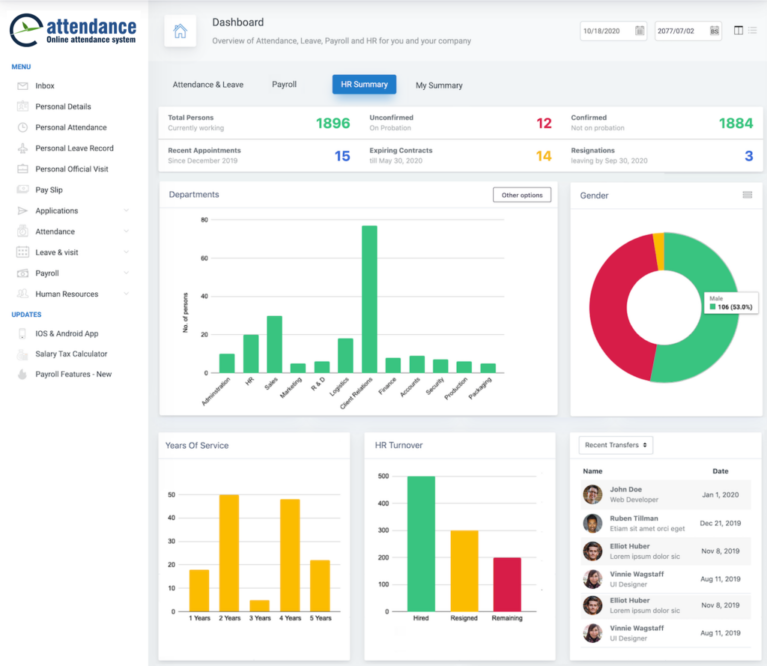The image size is (767, 666).
Task: Click Ruben Tillman's avatar
Action: (592, 523)
